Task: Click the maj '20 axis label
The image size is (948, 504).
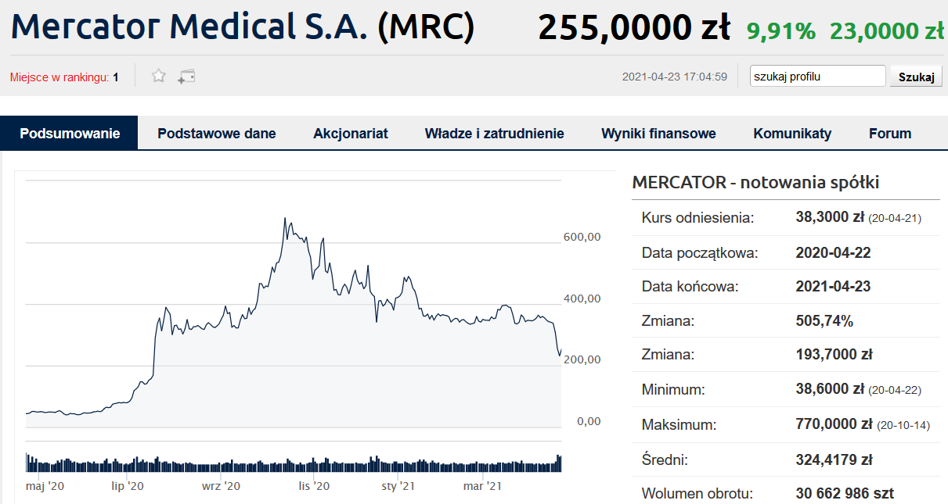Action: pyautogui.click(x=45, y=486)
